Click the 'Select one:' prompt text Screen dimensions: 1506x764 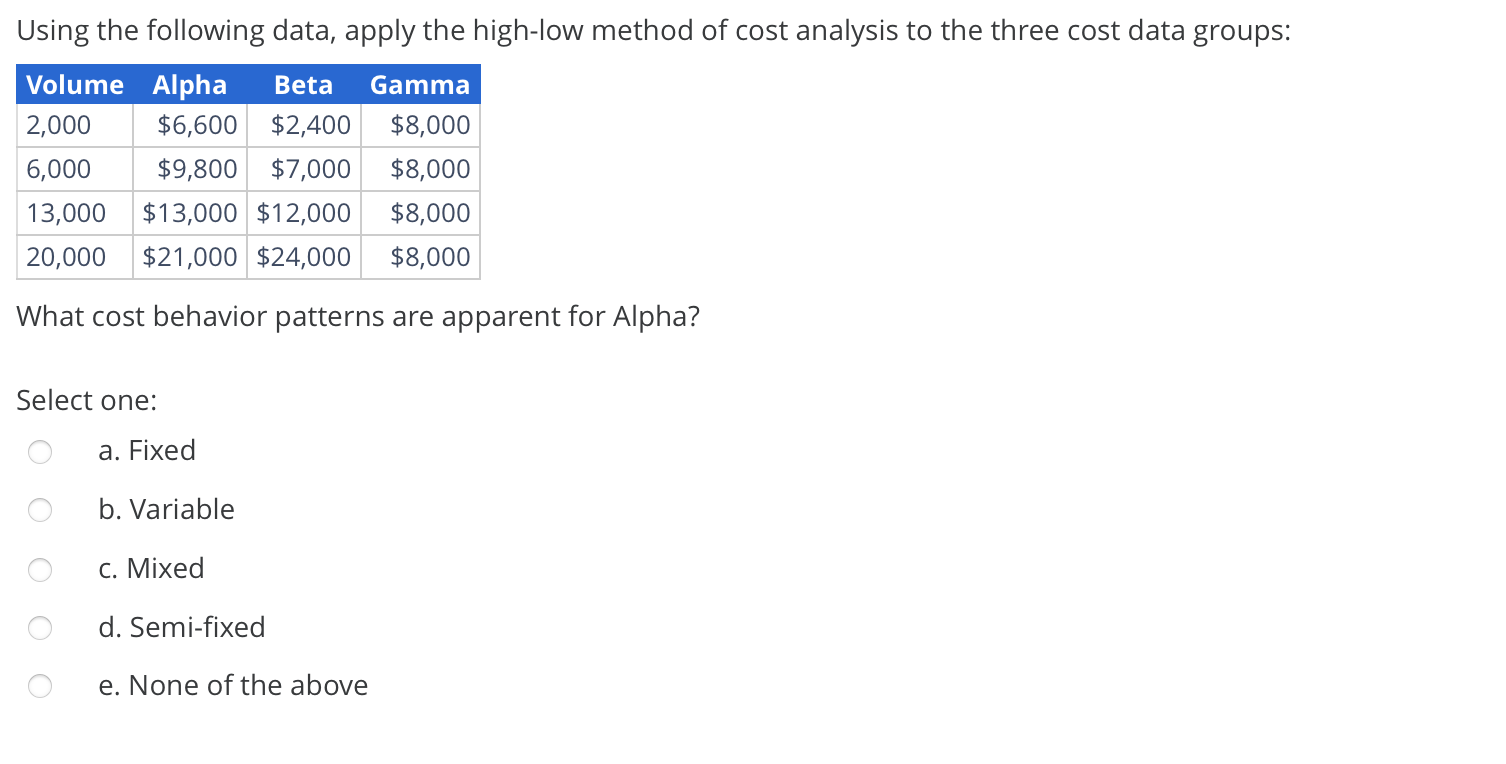(86, 400)
